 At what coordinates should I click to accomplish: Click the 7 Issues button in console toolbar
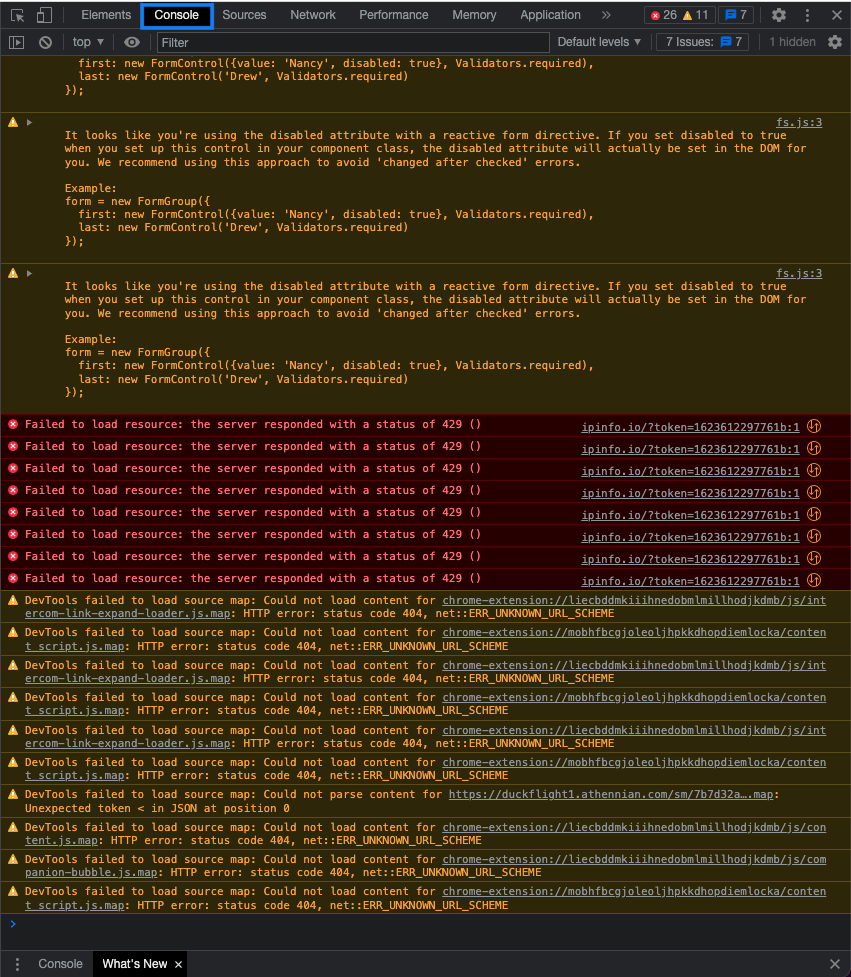(x=703, y=42)
